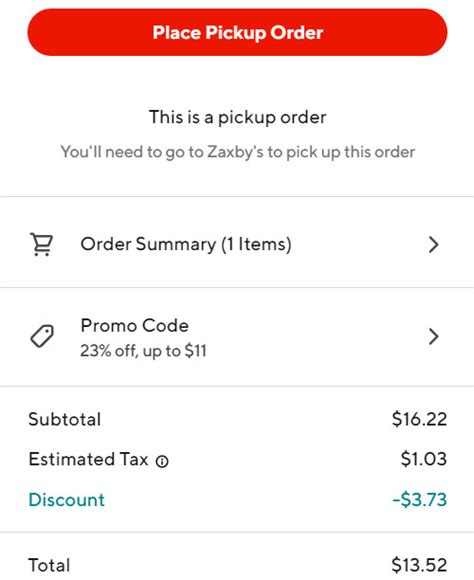The image size is (474, 580).
Task: Click the 'This is a pickup order' heading
Action: (x=238, y=117)
